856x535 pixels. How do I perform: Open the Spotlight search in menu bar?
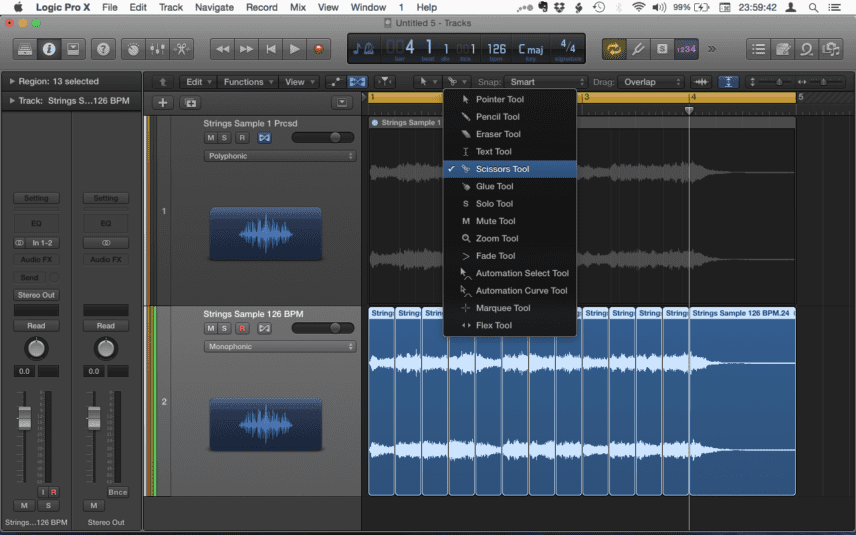click(813, 7)
